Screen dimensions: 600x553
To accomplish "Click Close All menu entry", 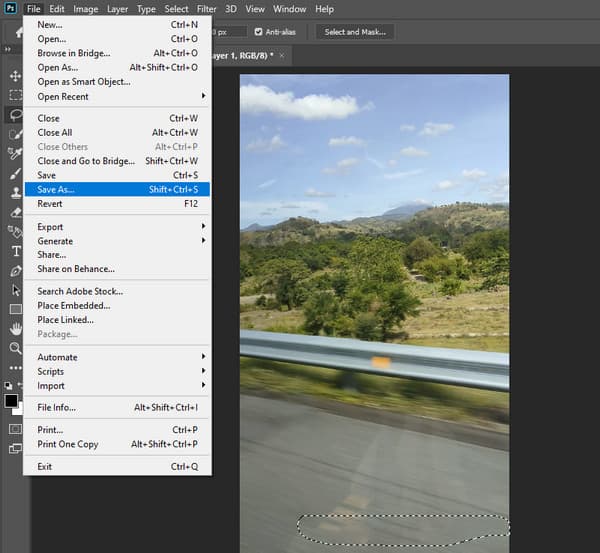I will pyautogui.click(x=117, y=132).
